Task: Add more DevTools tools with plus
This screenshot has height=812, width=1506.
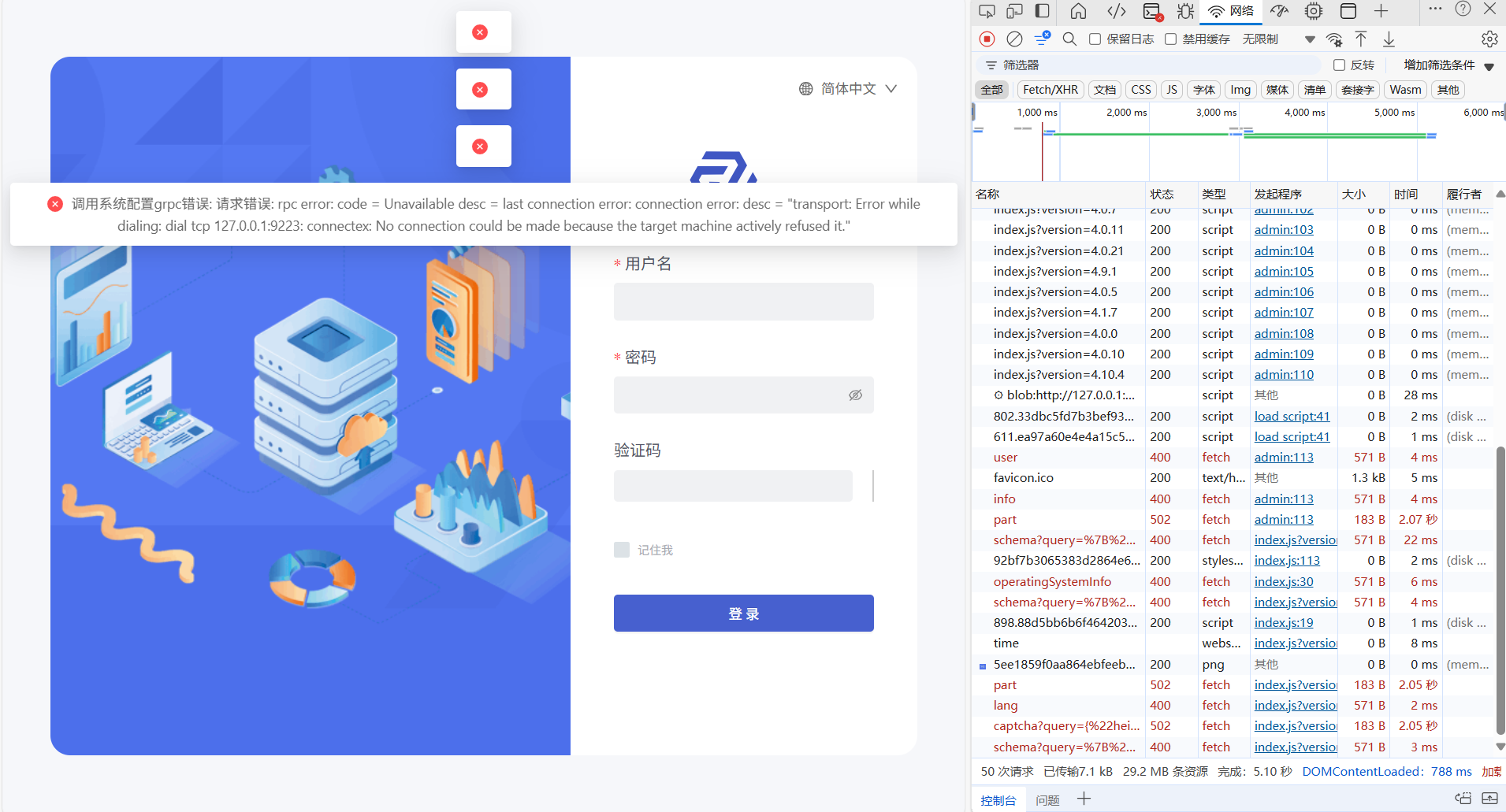Action: pos(1381,11)
